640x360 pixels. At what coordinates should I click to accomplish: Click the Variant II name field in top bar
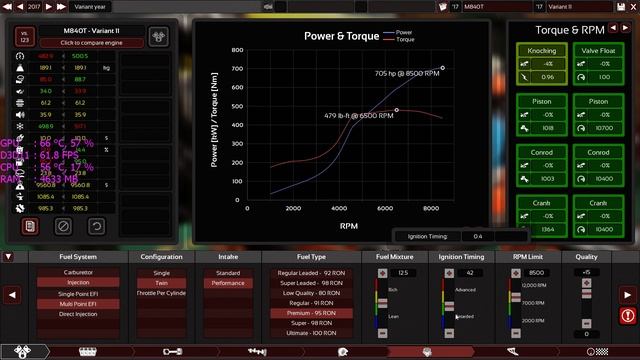tap(580, 7)
